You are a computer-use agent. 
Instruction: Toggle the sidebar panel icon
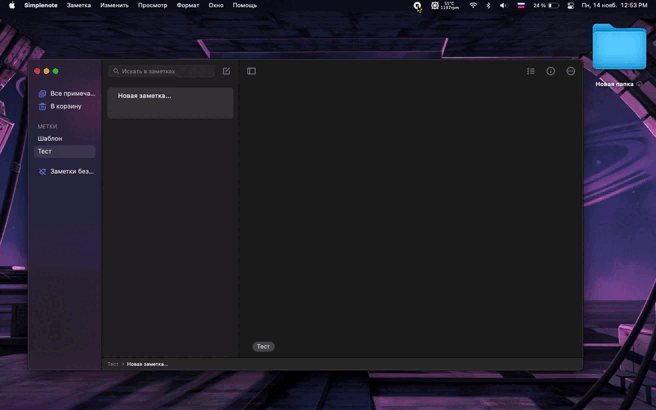pos(251,71)
